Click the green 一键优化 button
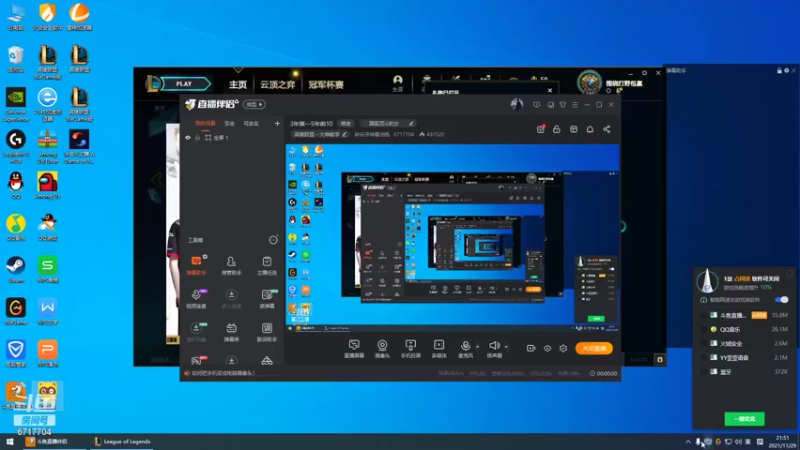 point(744,419)
